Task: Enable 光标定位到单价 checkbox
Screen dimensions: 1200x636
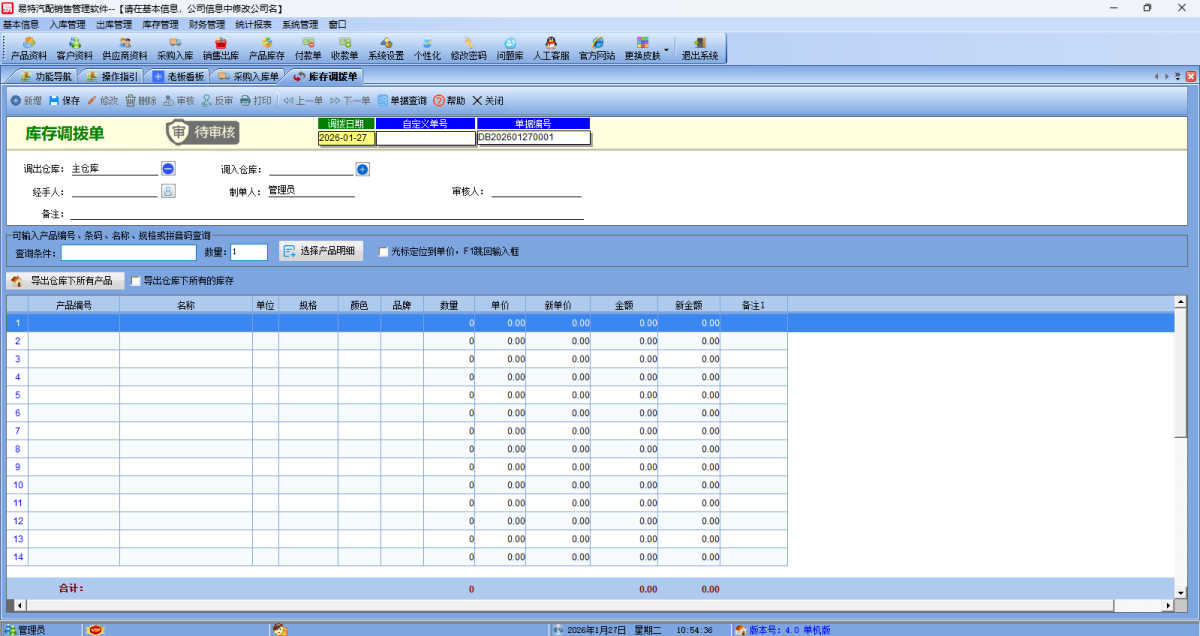Action: (x=383, y=252)
